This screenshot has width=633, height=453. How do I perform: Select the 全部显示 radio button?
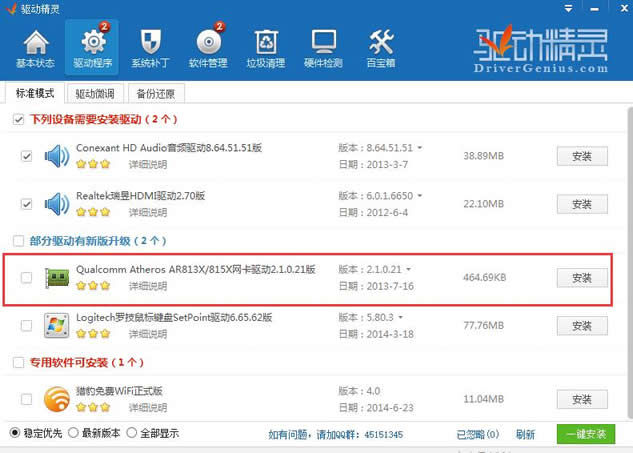(132, 433)
